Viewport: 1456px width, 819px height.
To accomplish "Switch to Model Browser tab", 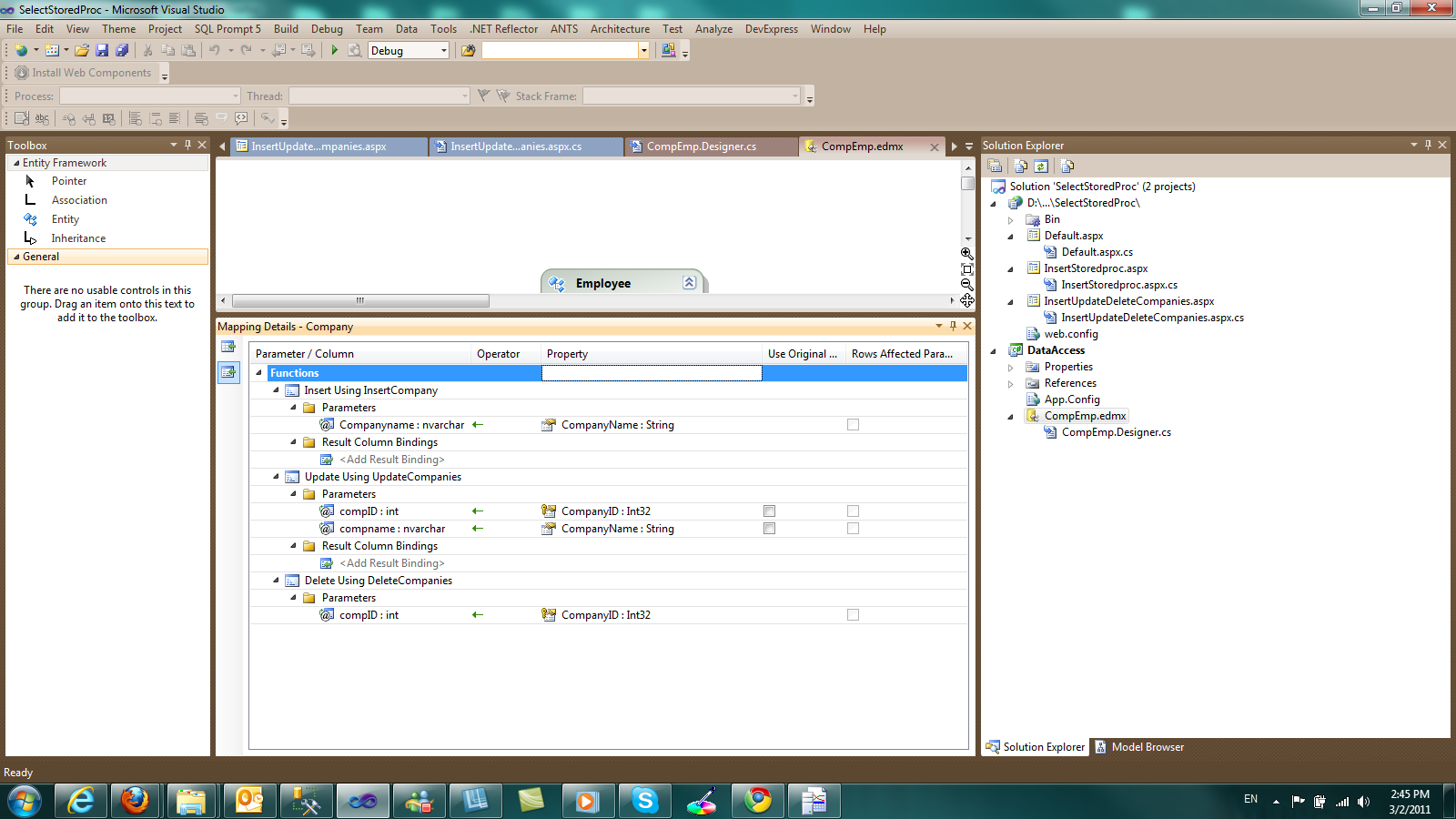I will click(1140, 747).
